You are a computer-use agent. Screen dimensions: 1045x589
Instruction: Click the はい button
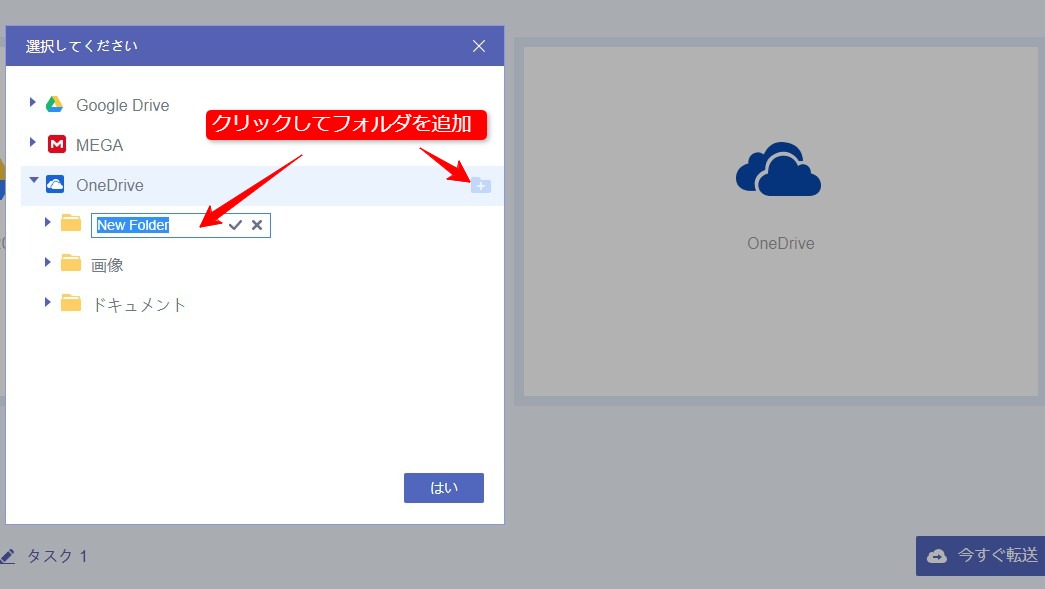[x=444, y=488]
